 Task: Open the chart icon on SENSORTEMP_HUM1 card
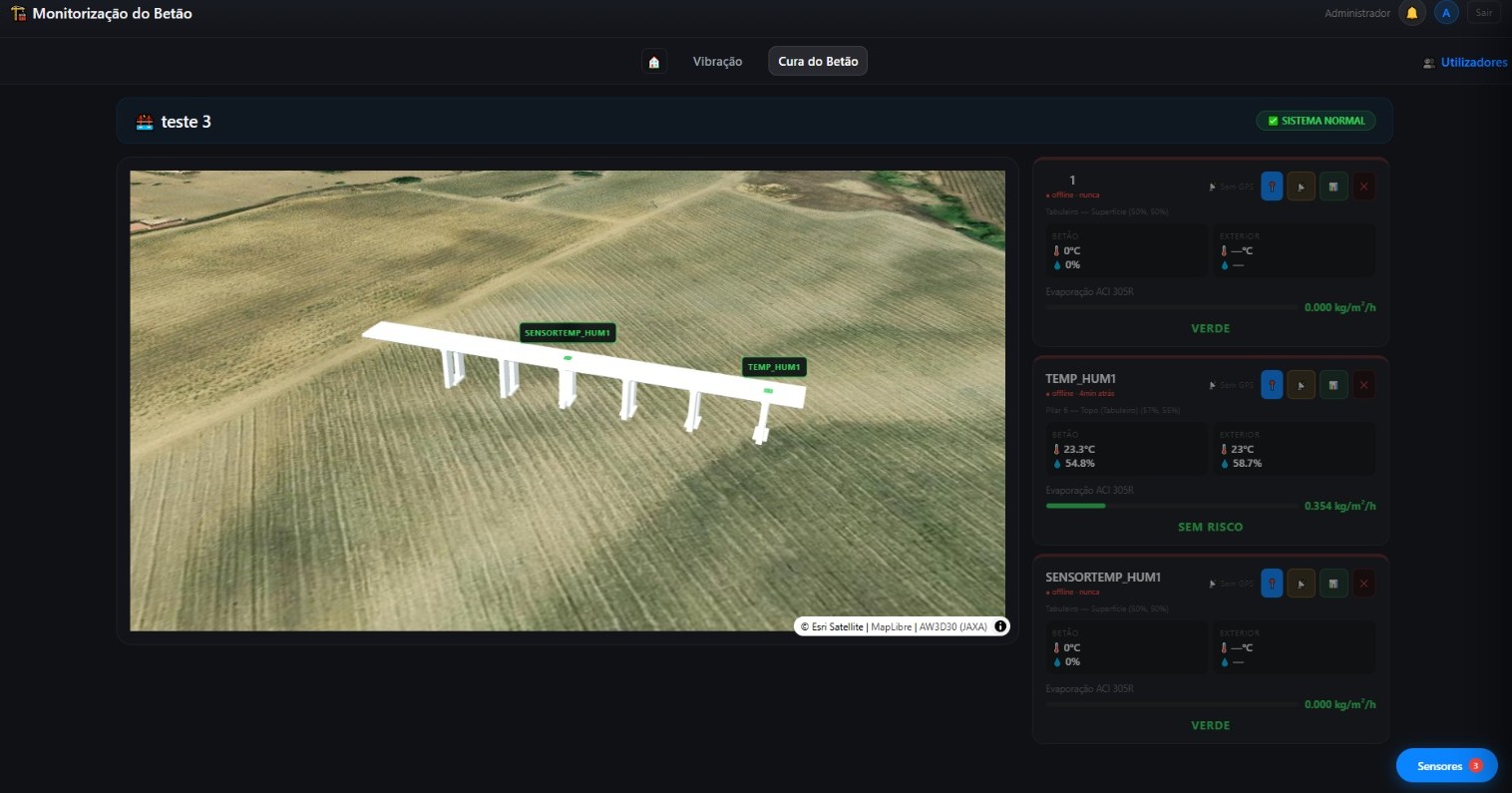(x=1333, y=584)
